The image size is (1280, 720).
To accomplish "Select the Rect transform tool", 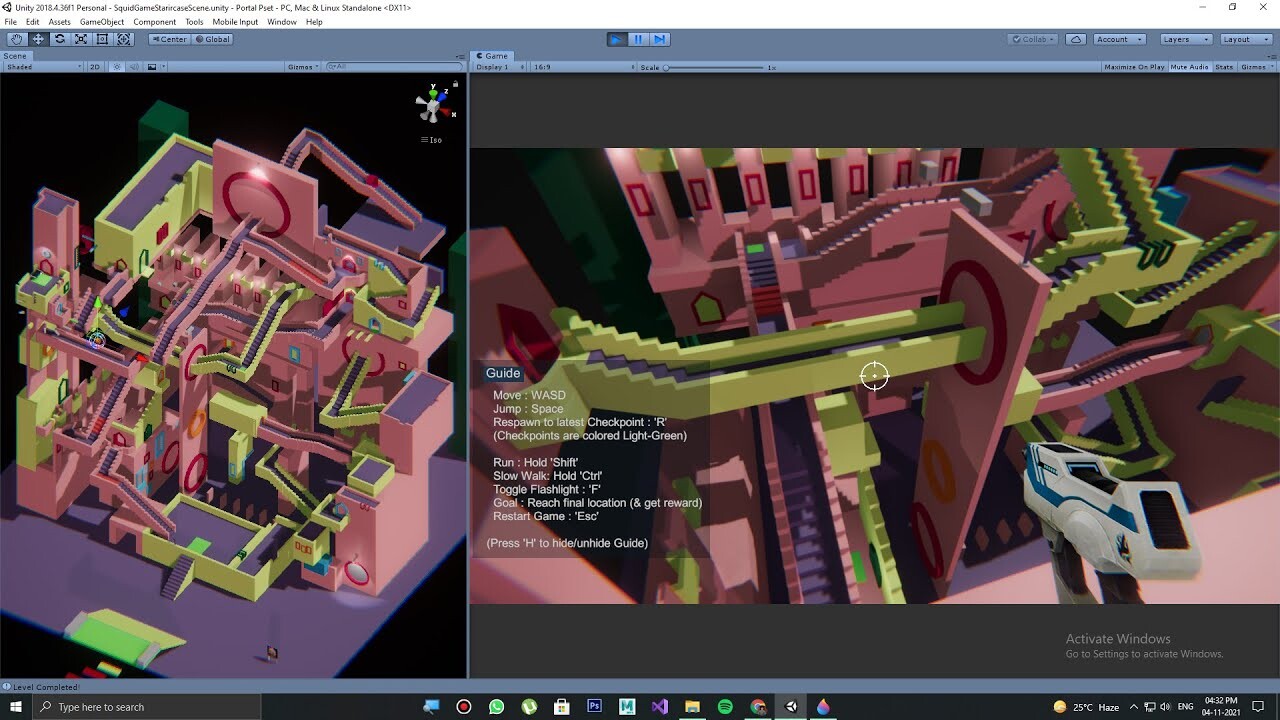I will click(103, 39).
